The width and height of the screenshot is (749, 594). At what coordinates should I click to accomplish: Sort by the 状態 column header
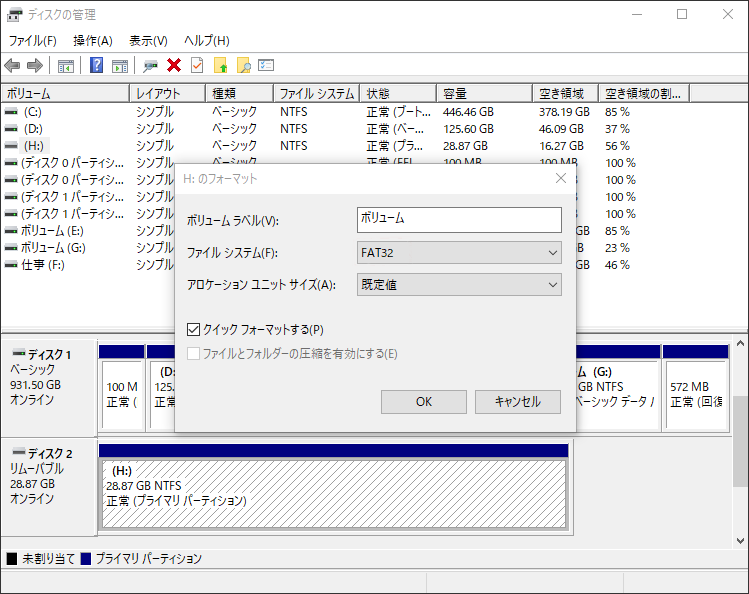(x=398, y=93)
